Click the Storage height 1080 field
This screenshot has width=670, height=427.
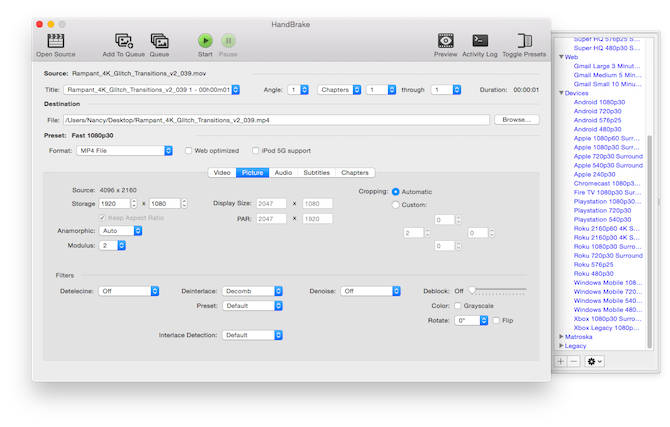165,204
